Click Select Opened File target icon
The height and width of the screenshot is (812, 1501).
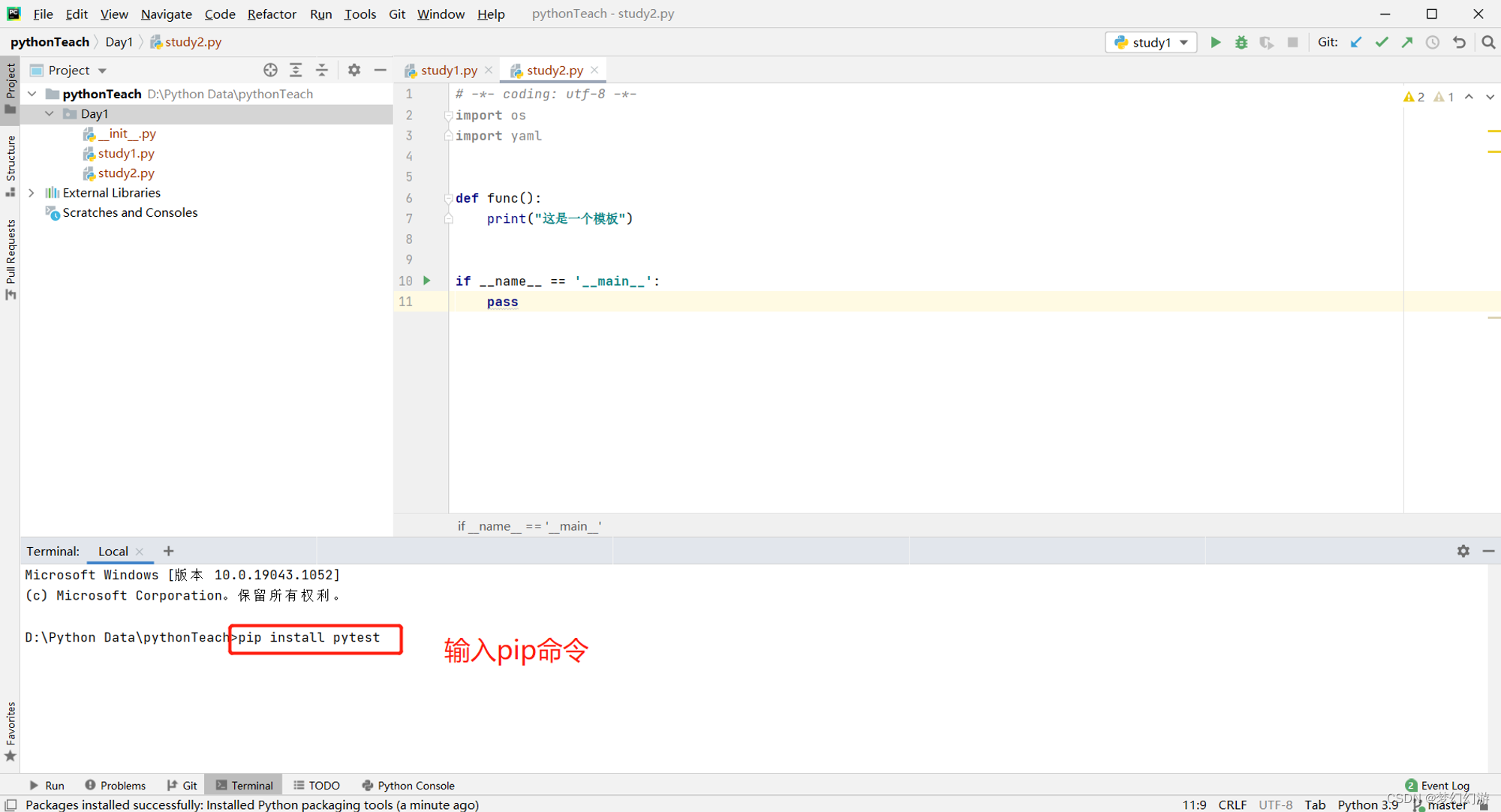point(270,70)
